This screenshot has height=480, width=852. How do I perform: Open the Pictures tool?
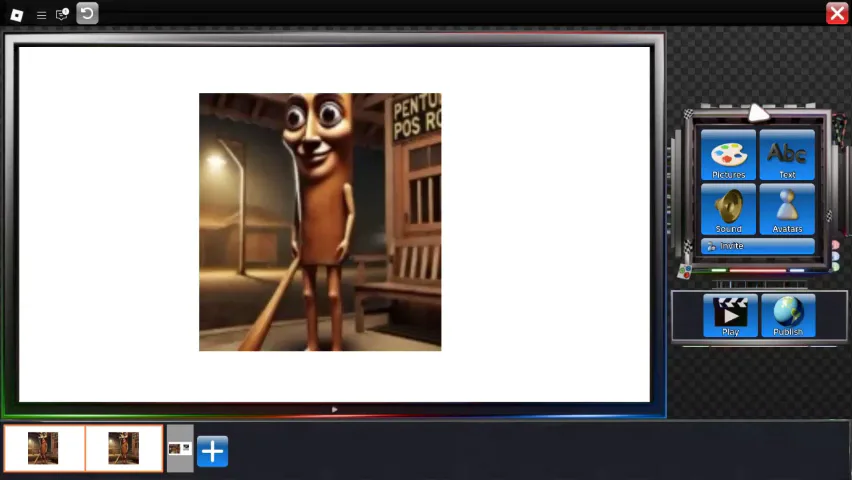728,155
